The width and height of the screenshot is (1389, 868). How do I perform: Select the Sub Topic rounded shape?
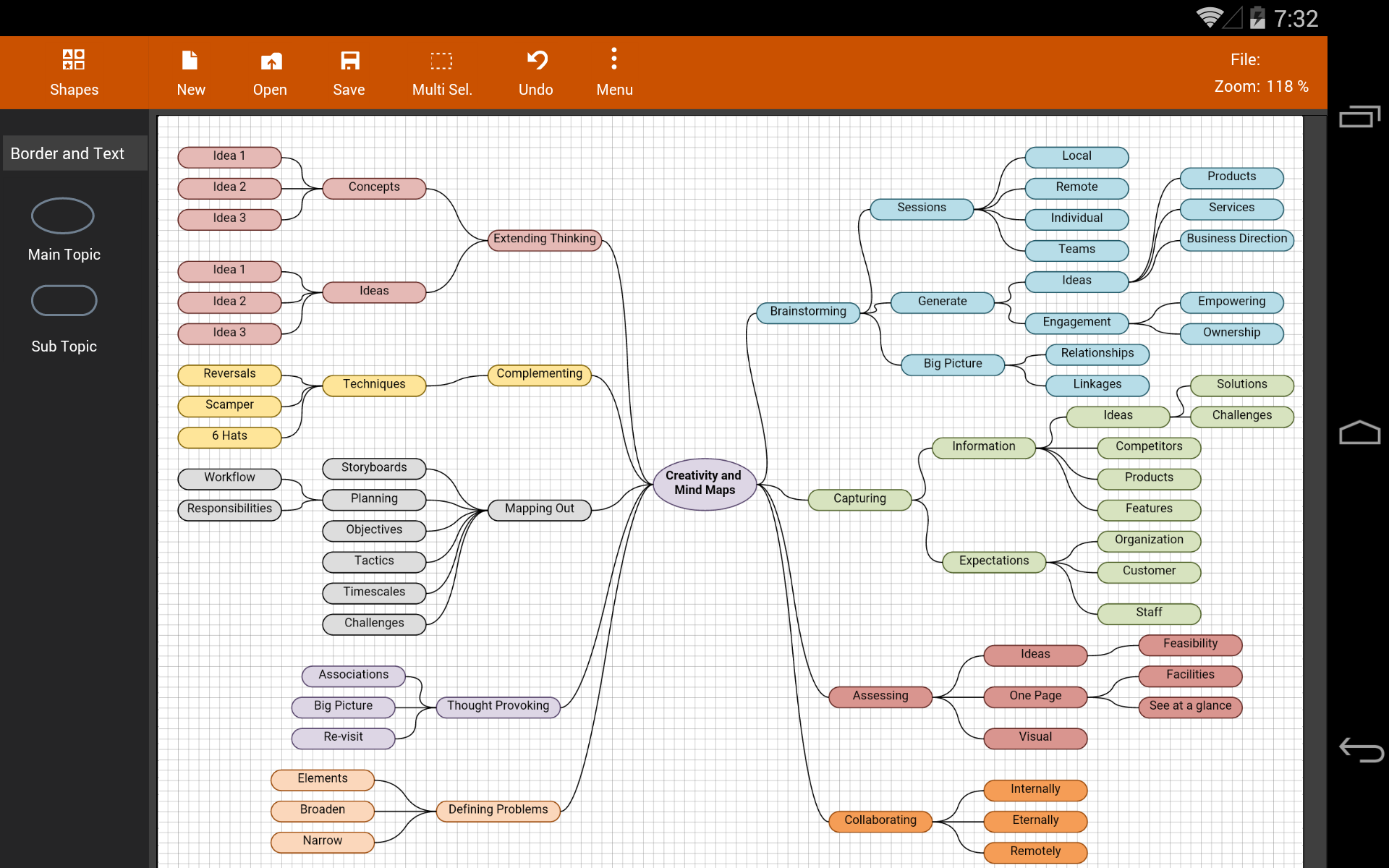point(64,301)
